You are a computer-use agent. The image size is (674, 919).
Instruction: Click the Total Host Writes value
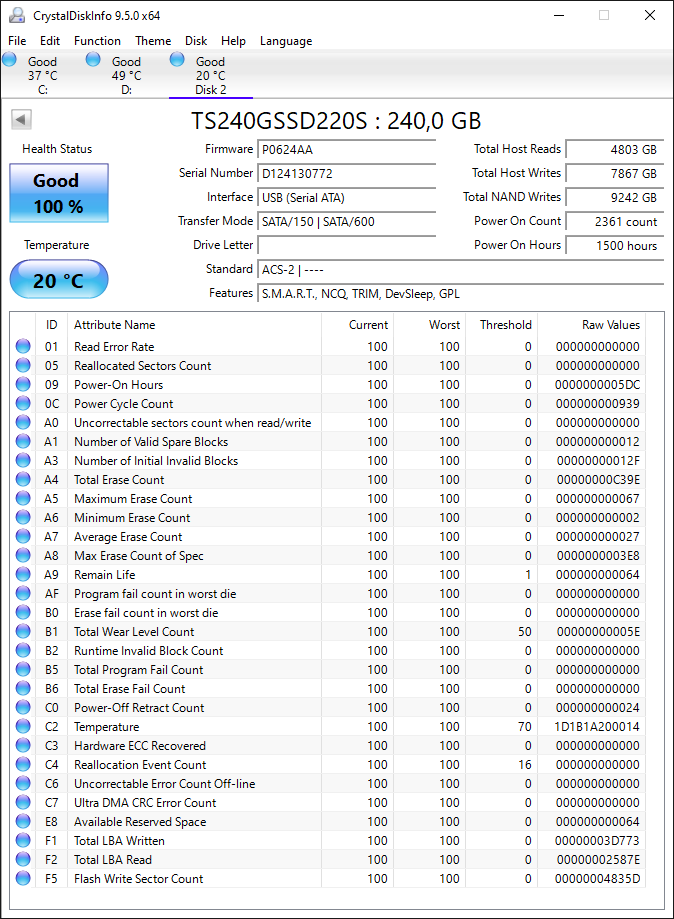[615, 173]
